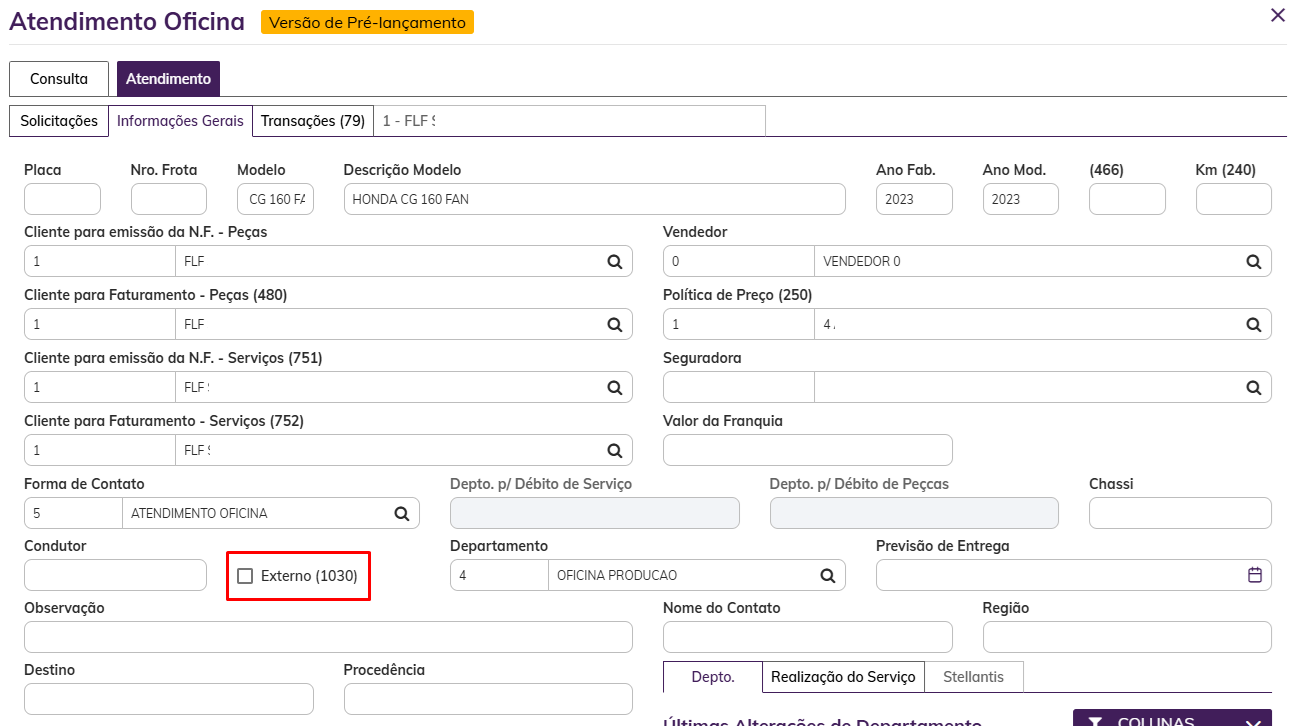Screen dimensions: 1291x726
Task: Click the Vendedor search magnifier icon
Action: tap(1253, 262)
